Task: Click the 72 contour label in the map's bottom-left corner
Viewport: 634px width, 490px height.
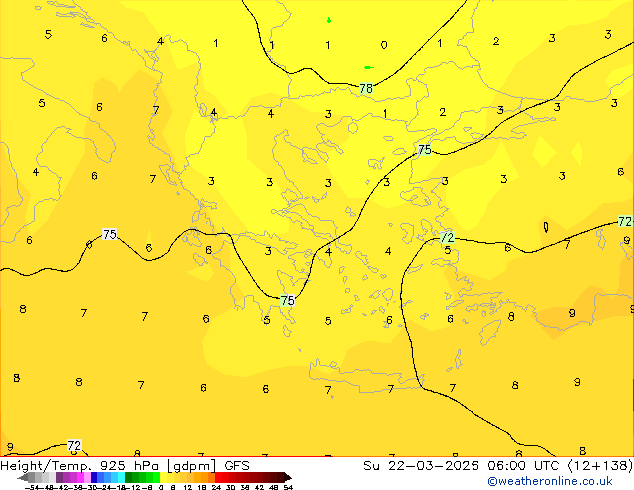Action: tap(74, 446)
